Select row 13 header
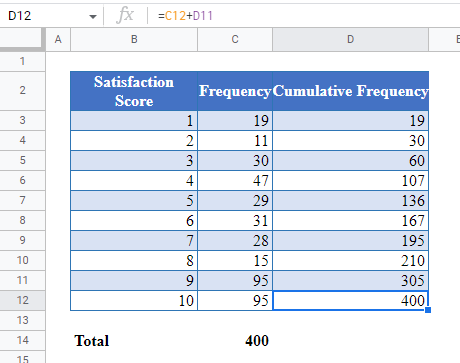 [22, 320]
